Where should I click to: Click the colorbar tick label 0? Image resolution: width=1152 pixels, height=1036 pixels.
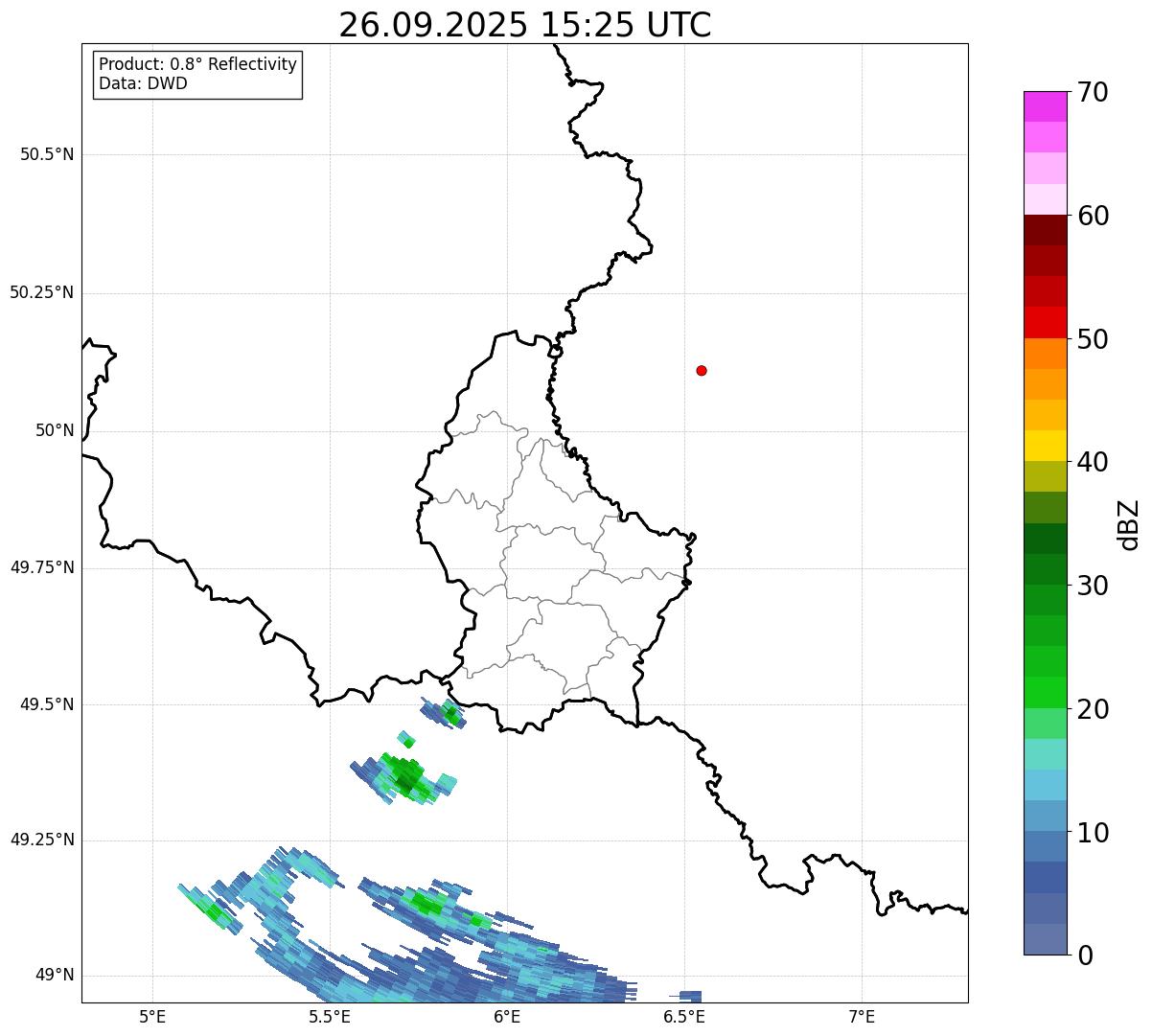point(1084,955)
